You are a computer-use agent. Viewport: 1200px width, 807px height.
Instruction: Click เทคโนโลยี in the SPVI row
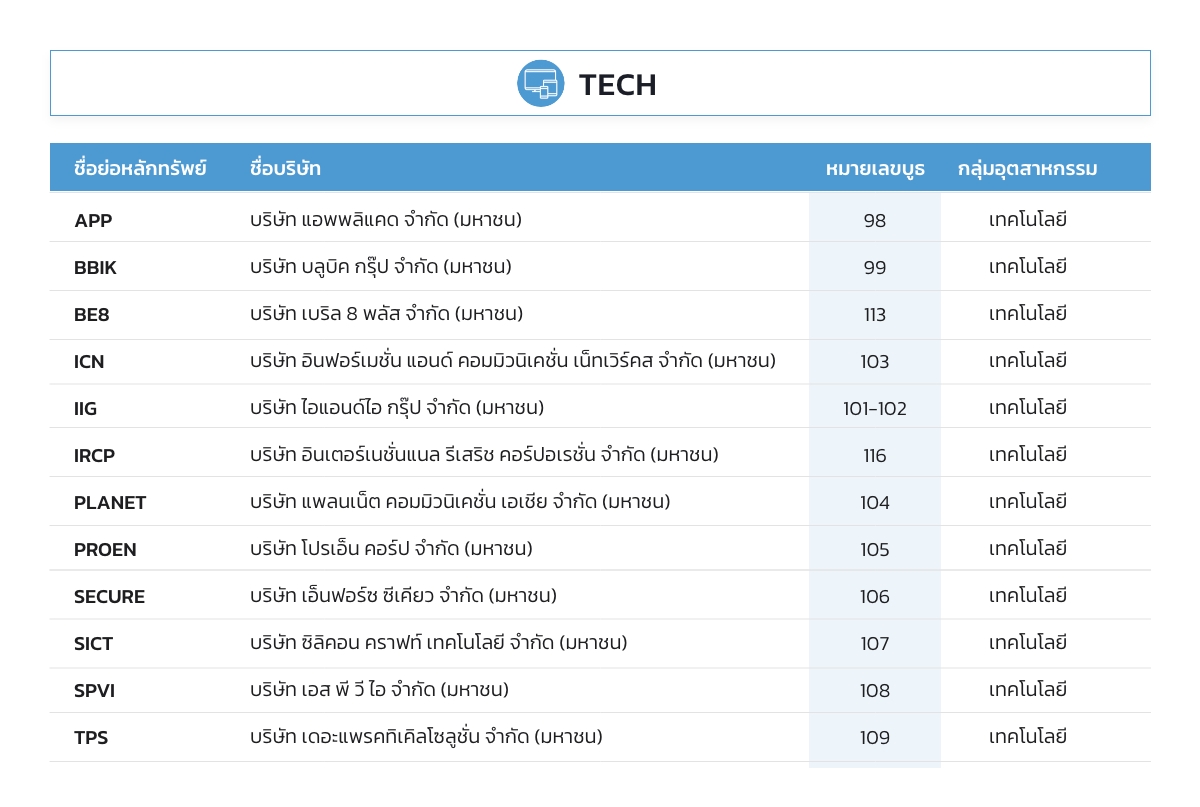[x=1028, y=689]
